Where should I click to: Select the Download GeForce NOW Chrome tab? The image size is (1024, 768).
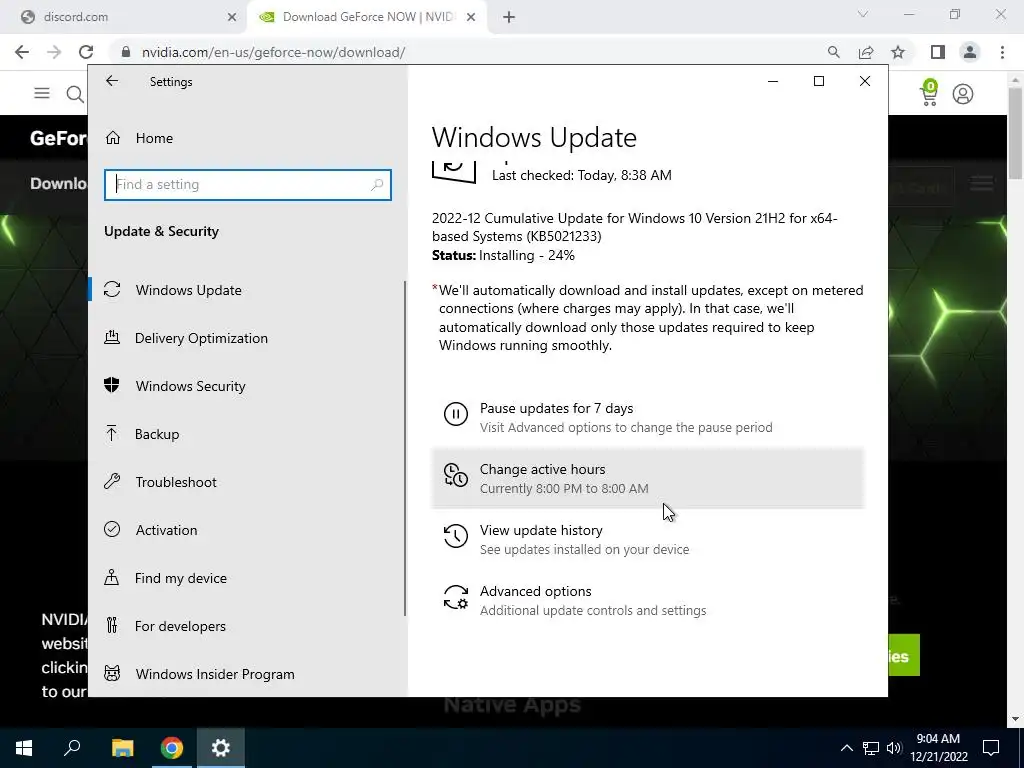(366, 17)
